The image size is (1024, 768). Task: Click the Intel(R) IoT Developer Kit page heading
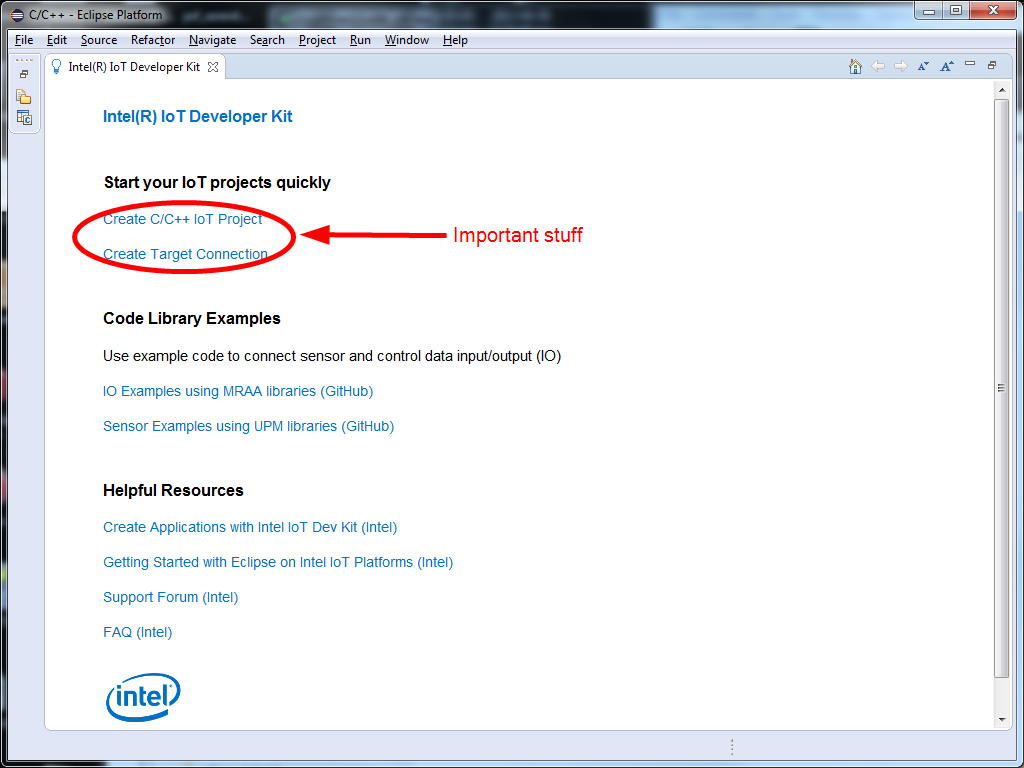click(197, 116)
